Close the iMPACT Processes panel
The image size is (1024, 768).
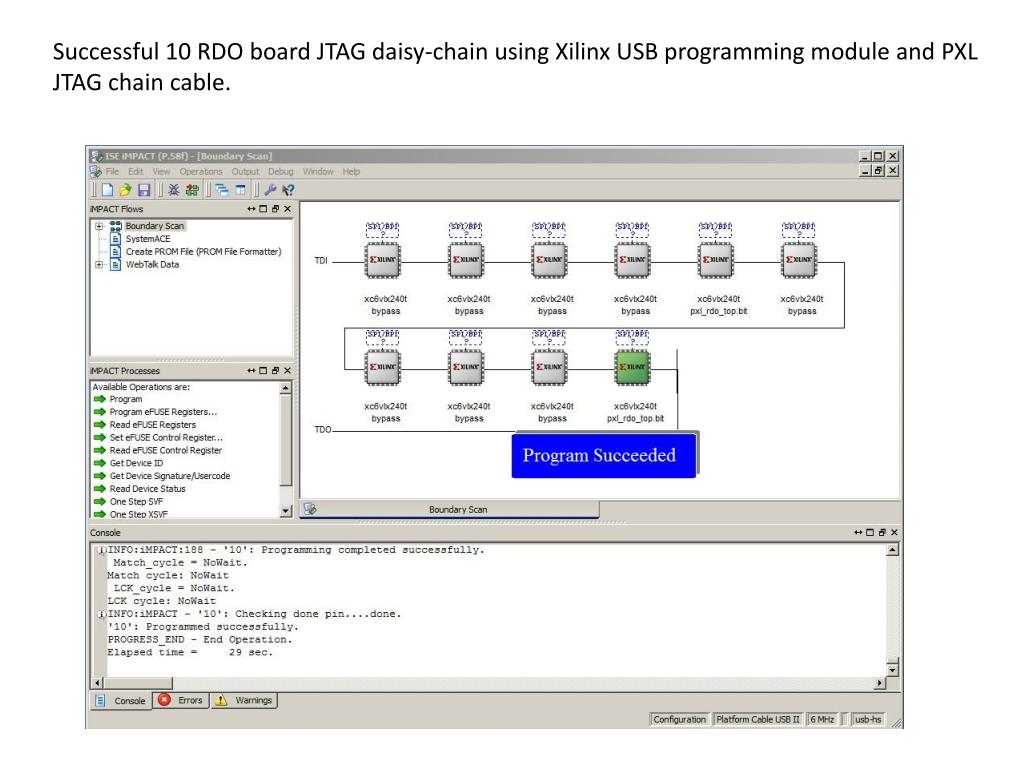287,371
